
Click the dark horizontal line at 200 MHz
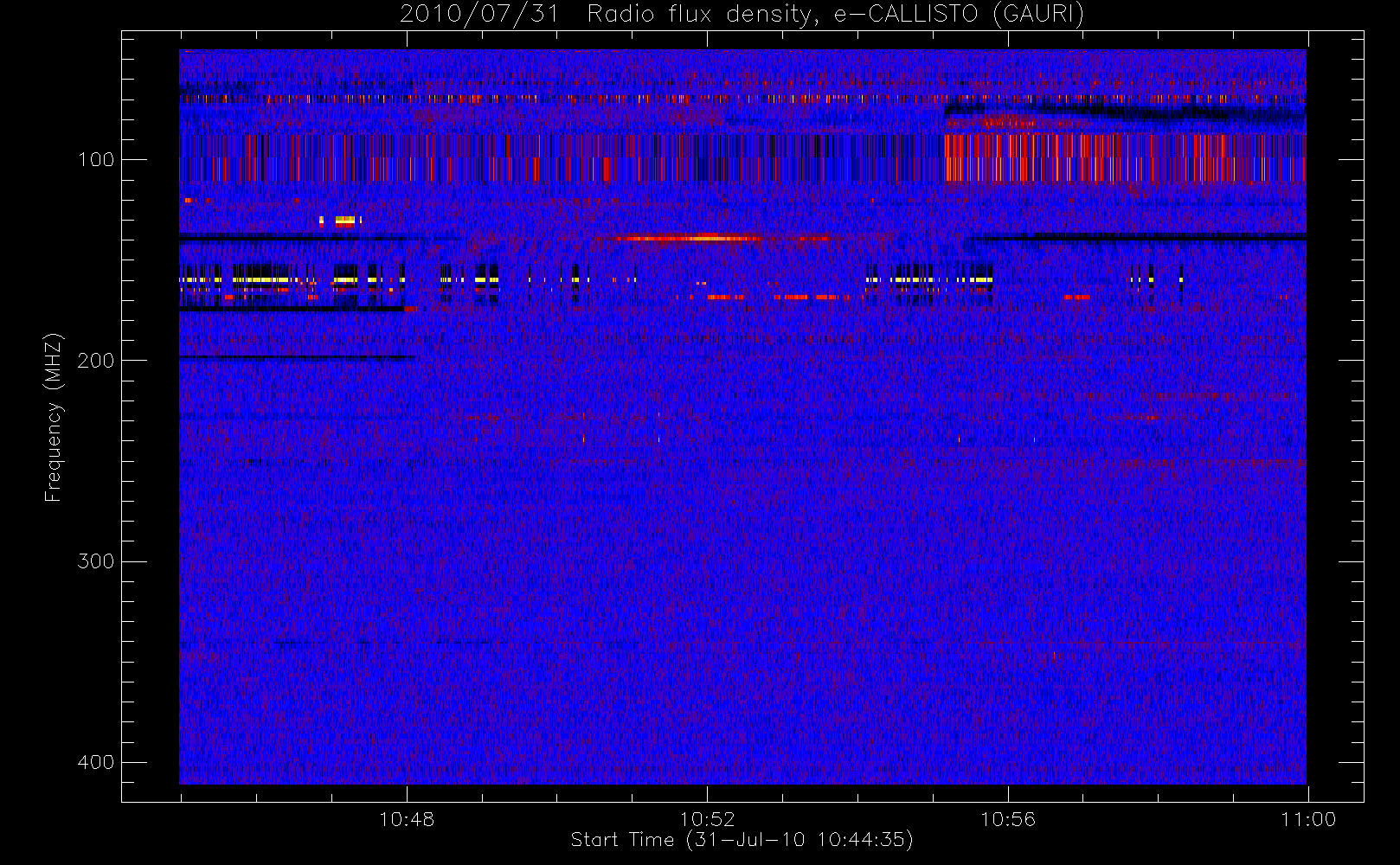coord(297,357)
